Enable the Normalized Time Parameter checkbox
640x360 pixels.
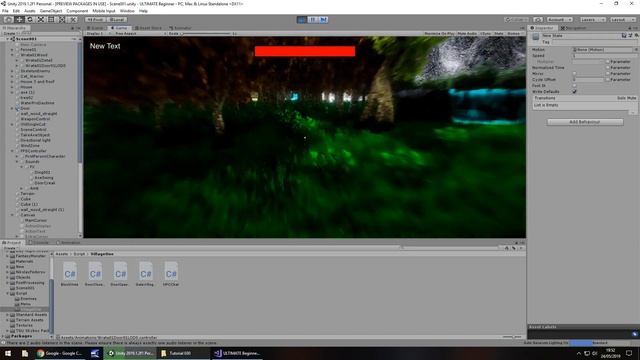point(608,68)
